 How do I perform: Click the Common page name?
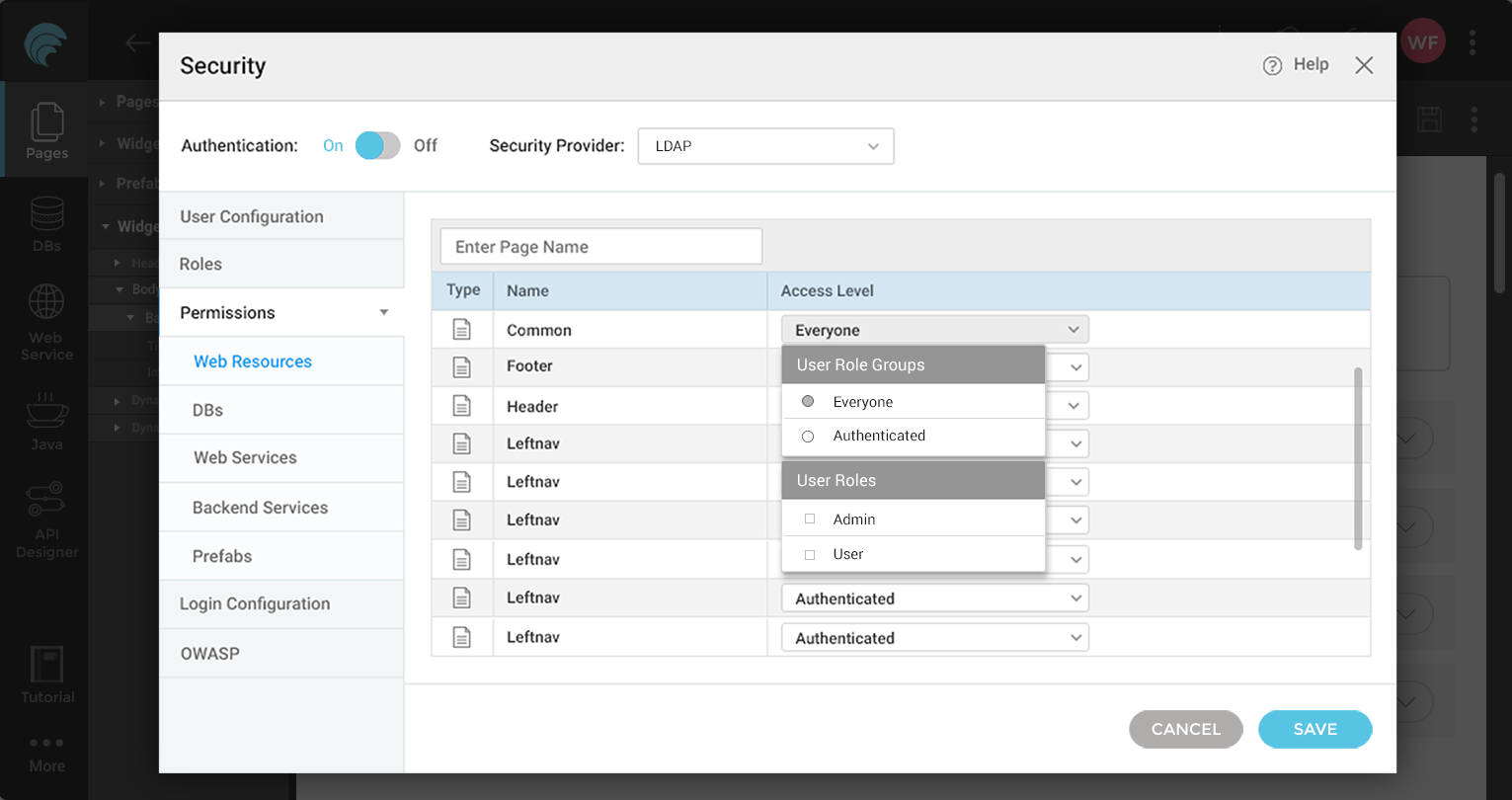coord(539,331)
